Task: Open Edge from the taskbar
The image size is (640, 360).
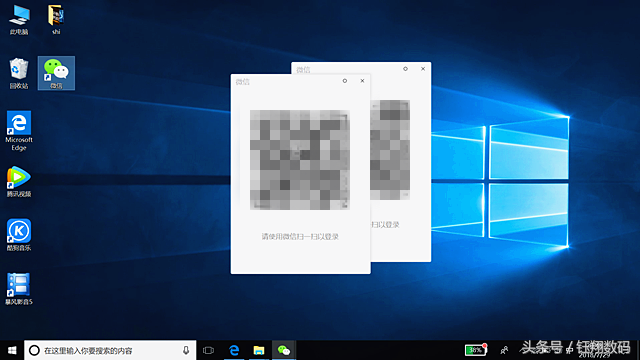Action: tap(234, 350)
